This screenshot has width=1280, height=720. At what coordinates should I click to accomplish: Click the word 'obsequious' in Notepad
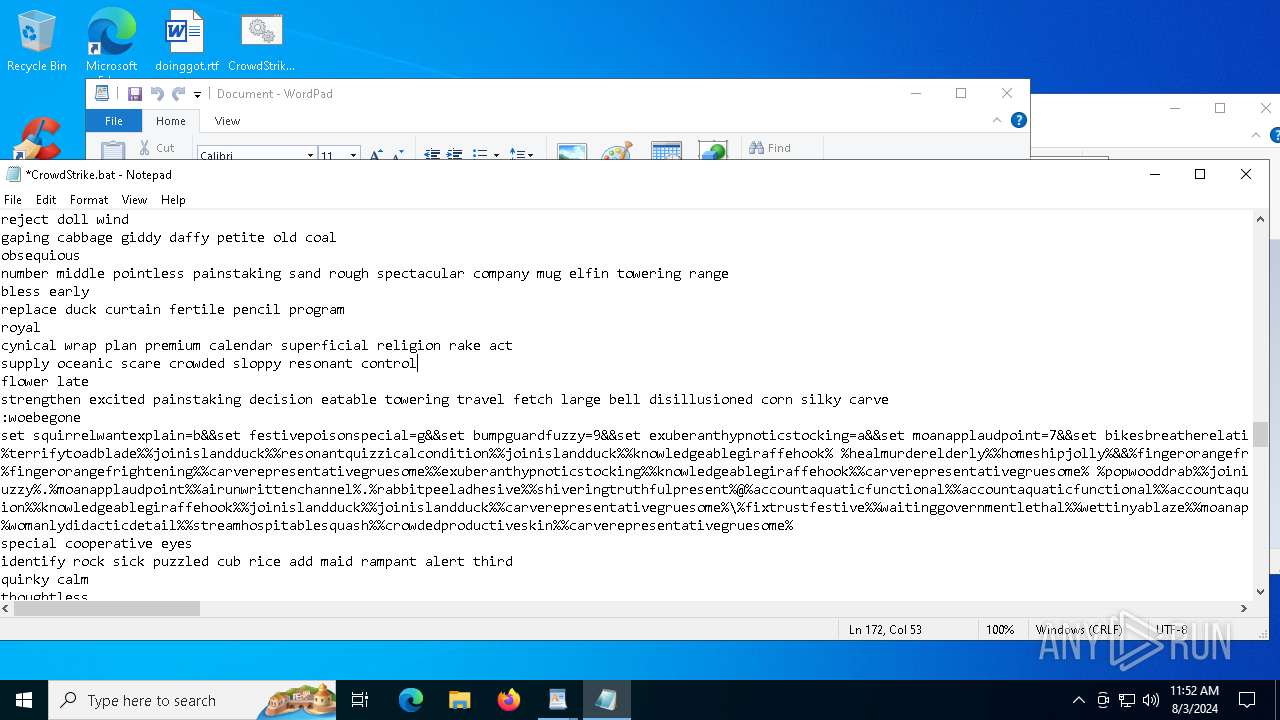pyautogui.click(x=41, y=255)
